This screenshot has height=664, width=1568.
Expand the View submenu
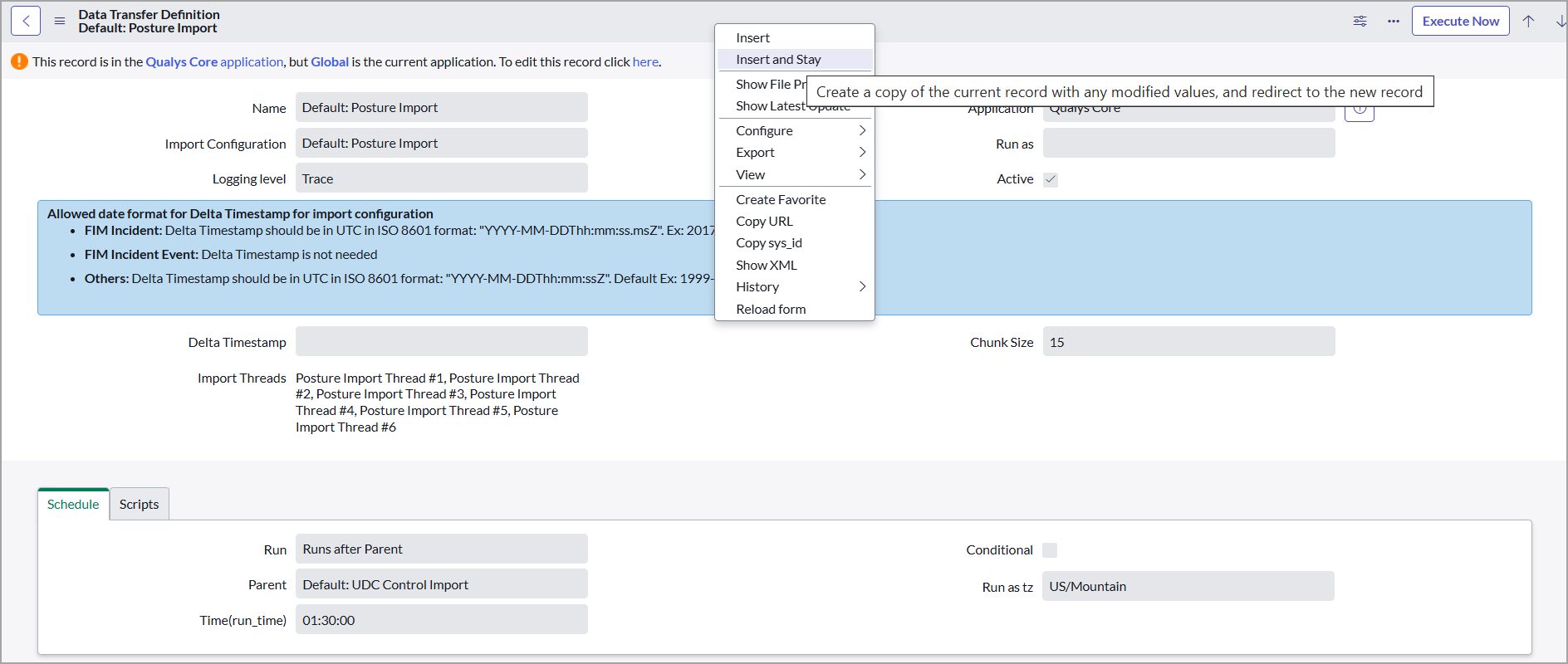tap(795, 174)
